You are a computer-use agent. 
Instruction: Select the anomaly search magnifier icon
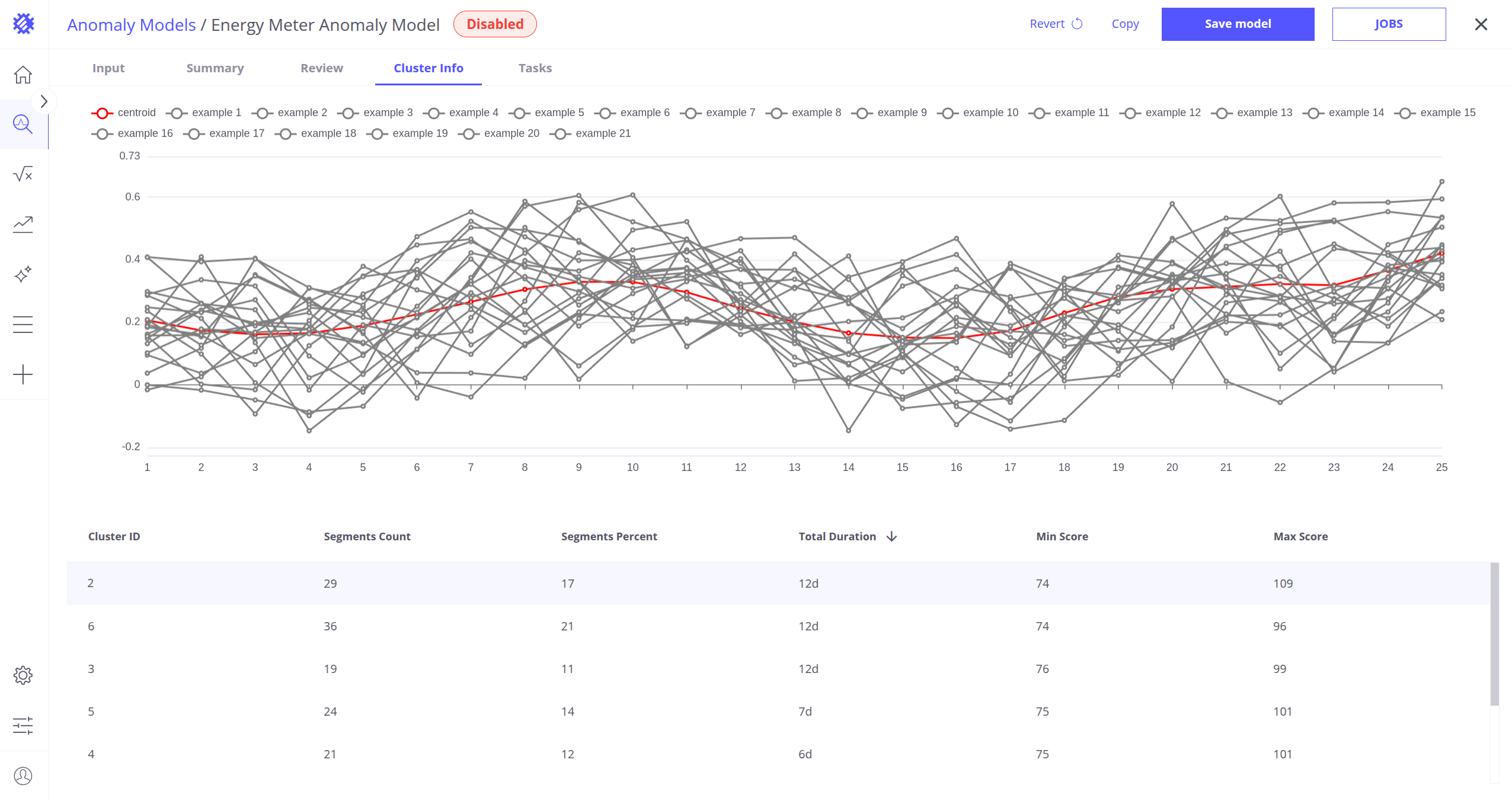23,124
